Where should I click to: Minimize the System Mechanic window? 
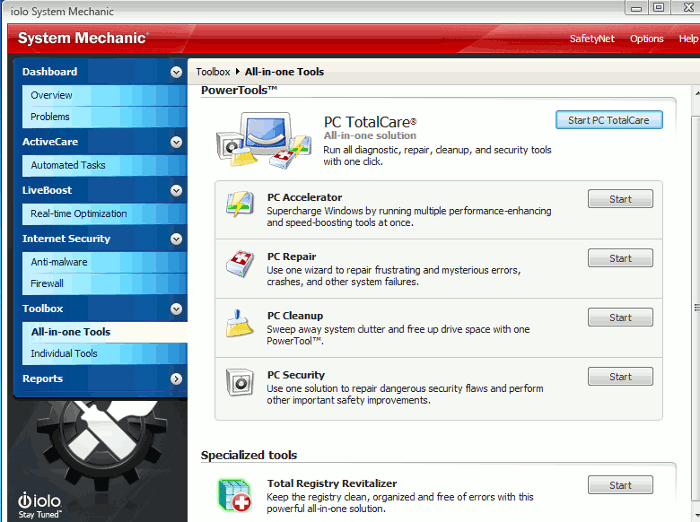(x=637, y=7)
